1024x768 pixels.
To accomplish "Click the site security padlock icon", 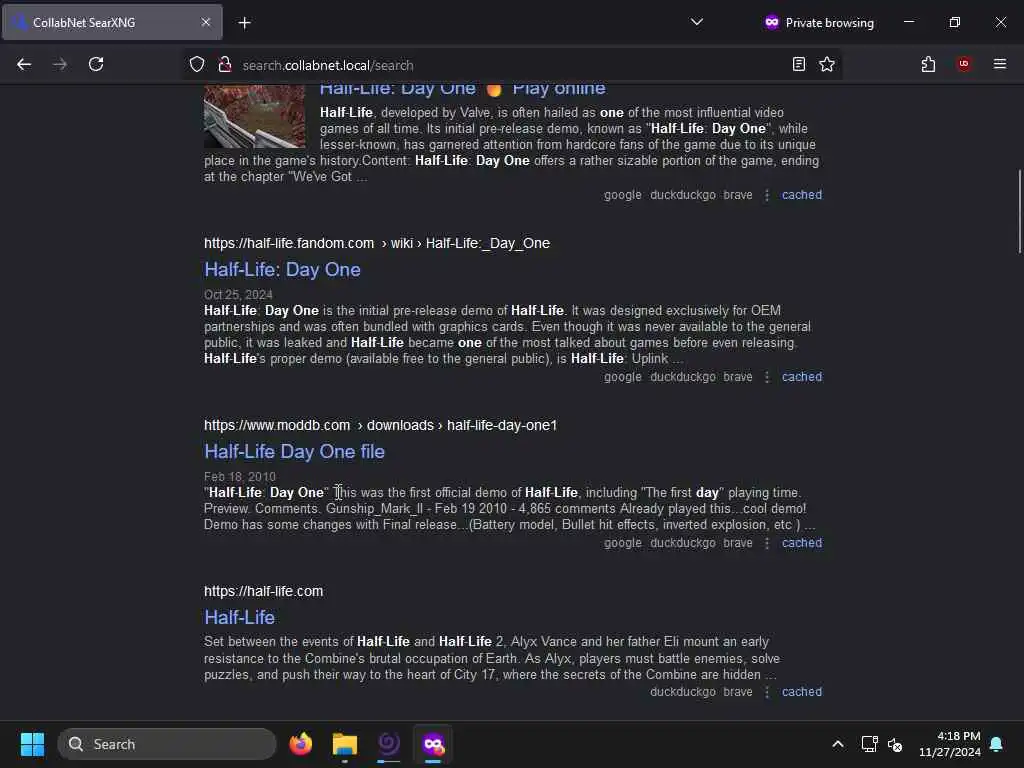I will pyautogui.click(x=225, y=65).
